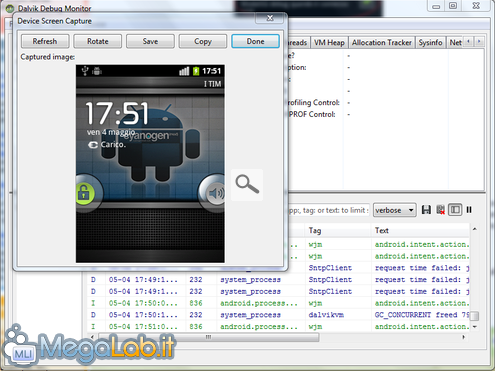Click the PID 836 cell on the 17:50:0 row
This screenshot has width=495, height=371.
click(x=196, y=303)
